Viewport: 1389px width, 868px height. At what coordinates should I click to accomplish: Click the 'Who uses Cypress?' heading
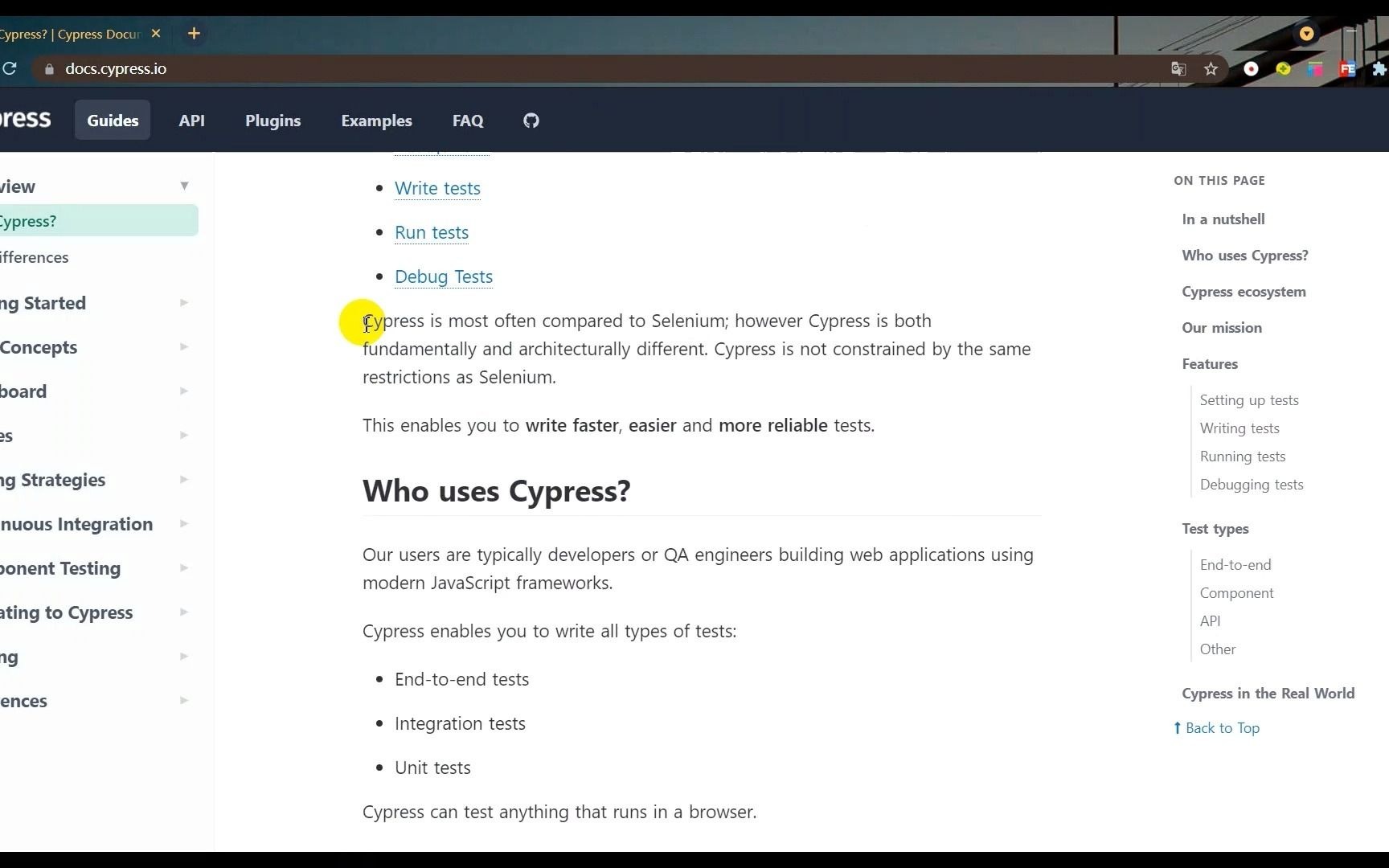click(497, 491)
